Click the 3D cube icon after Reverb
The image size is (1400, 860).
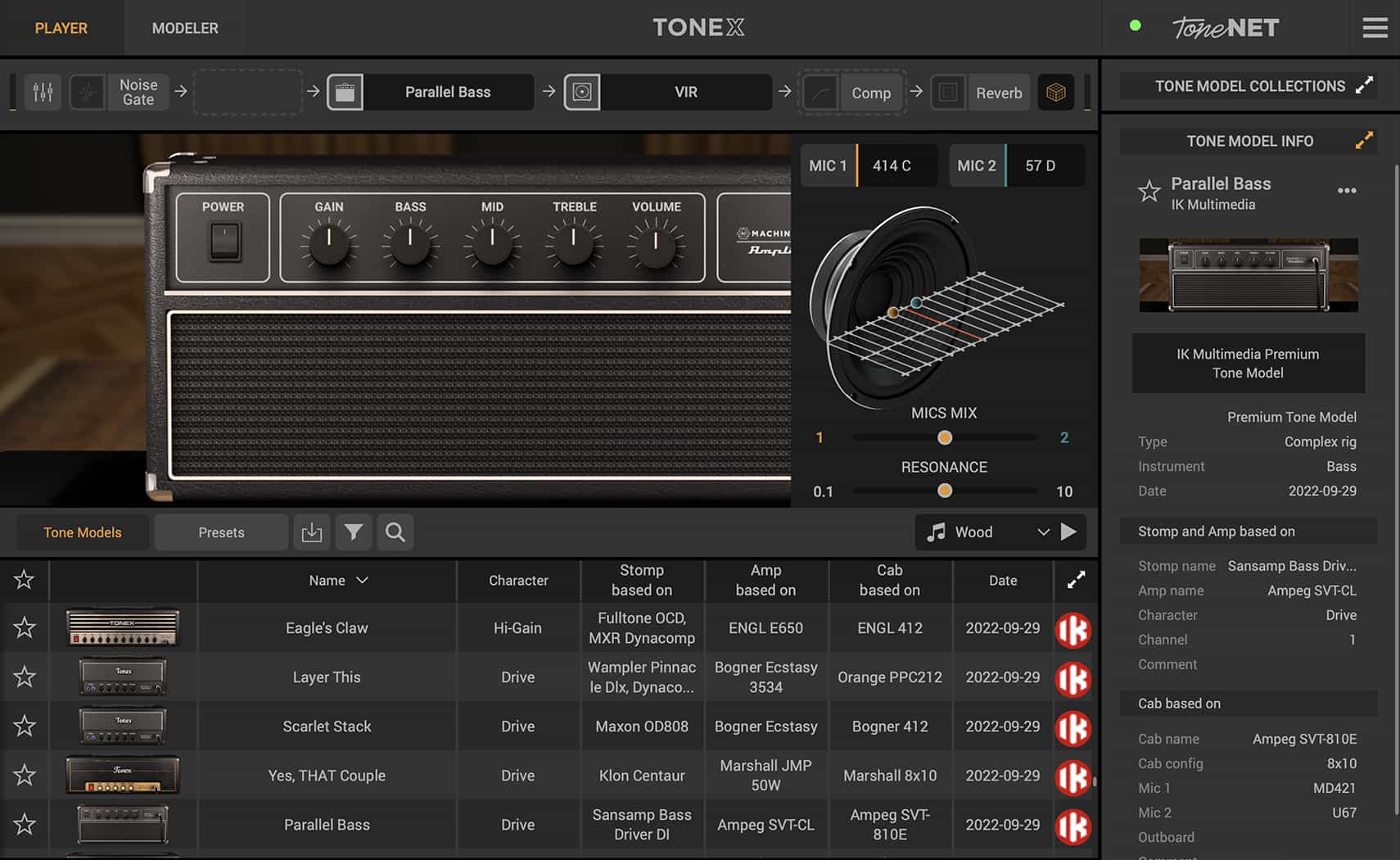point(1057,92)
